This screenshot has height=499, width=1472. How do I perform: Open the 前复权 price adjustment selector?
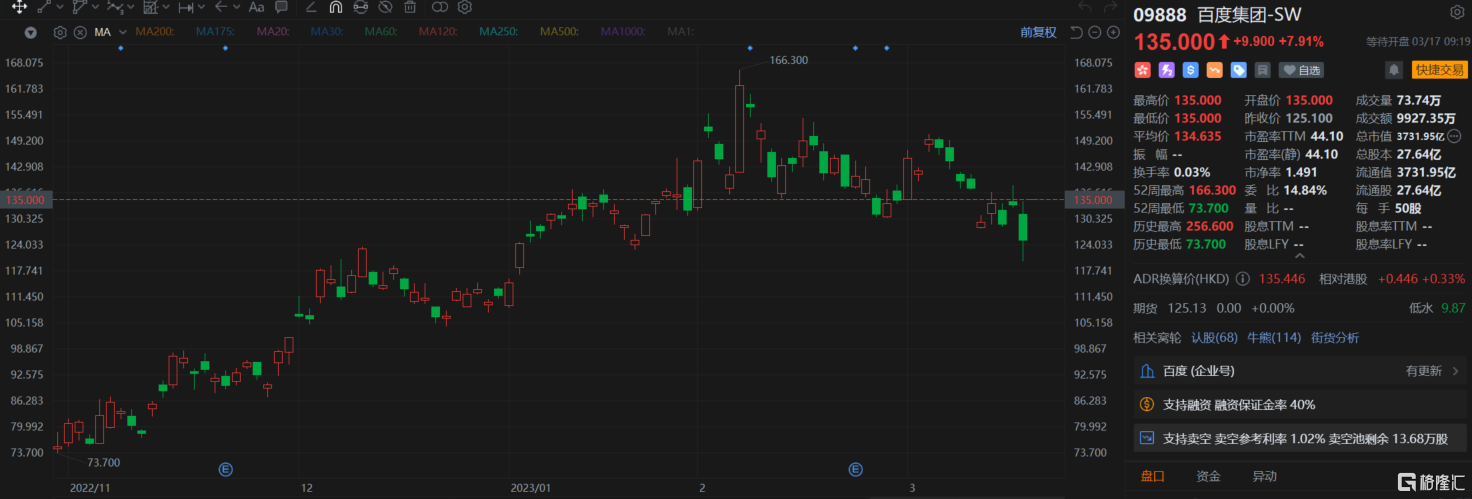[x=1038, y=32]
